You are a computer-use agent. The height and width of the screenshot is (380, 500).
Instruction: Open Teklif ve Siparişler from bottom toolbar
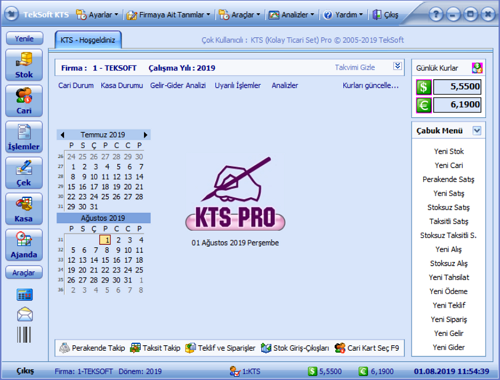[220, 348]
